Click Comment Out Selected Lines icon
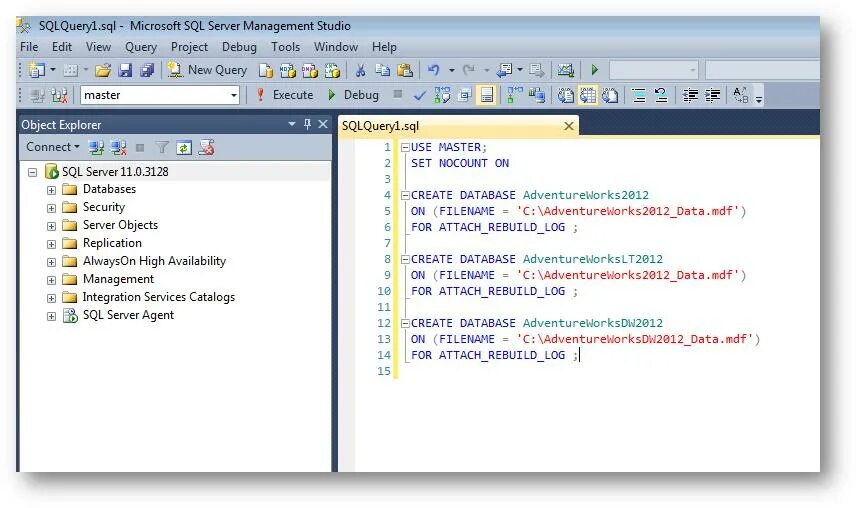Screen dimensions: 856x508 click(639, 95)
